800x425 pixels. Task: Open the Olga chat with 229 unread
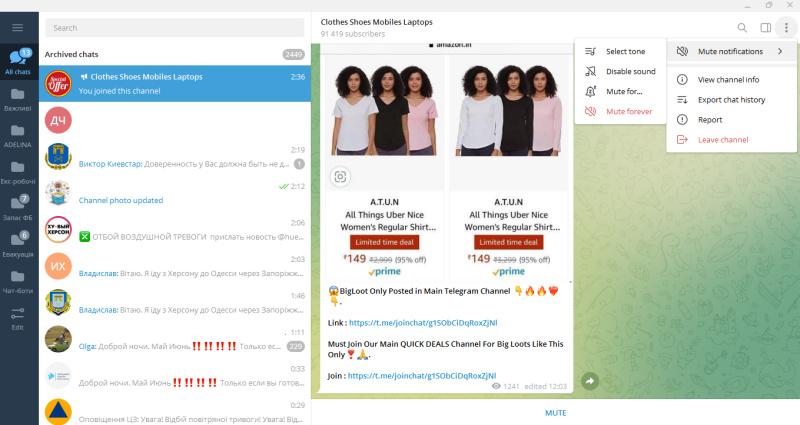(x=174, y=339)
